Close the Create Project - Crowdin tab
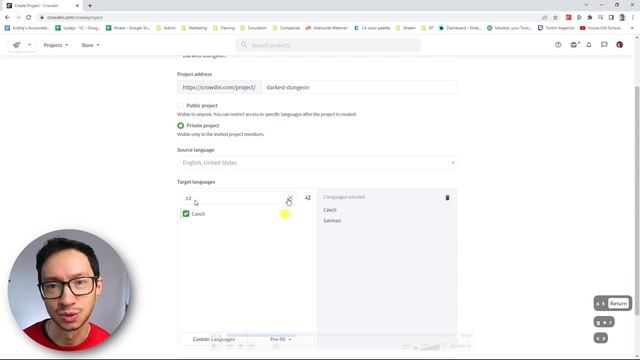640x360 pixels. (x=77, y=6)
